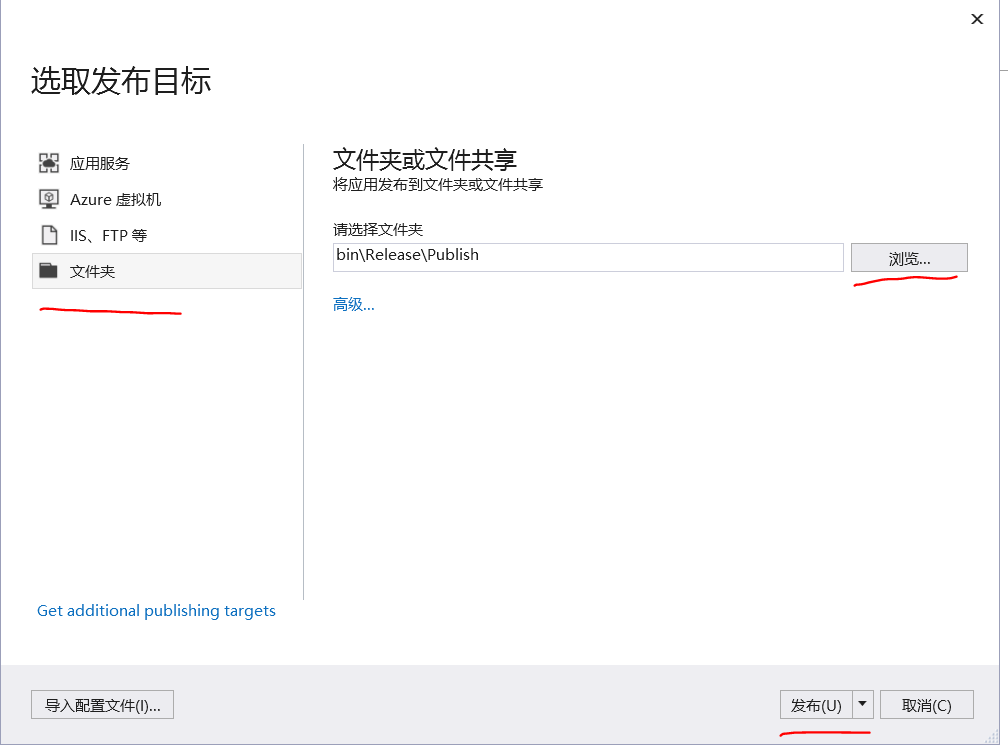This screenshot has height=748, width=1008.
Task: Open the 发布(U) split-button dropdown arrow
Action: point(862,704)
